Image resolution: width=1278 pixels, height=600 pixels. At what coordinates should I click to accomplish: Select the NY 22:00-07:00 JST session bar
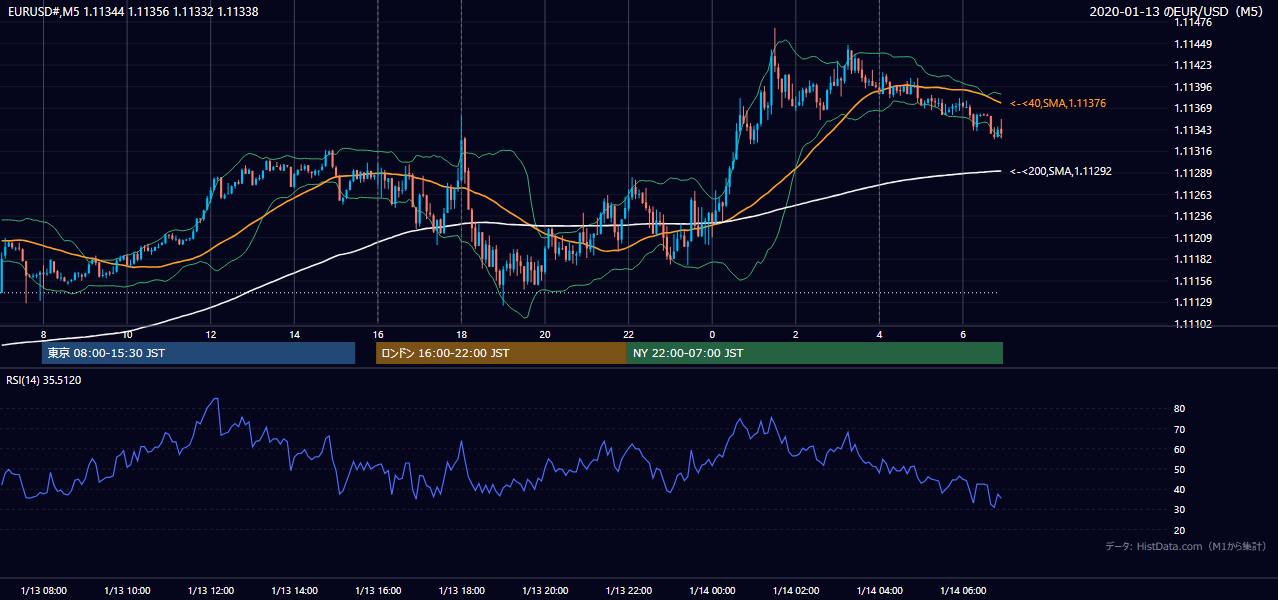pyautogui.click(x=815, y=353)
